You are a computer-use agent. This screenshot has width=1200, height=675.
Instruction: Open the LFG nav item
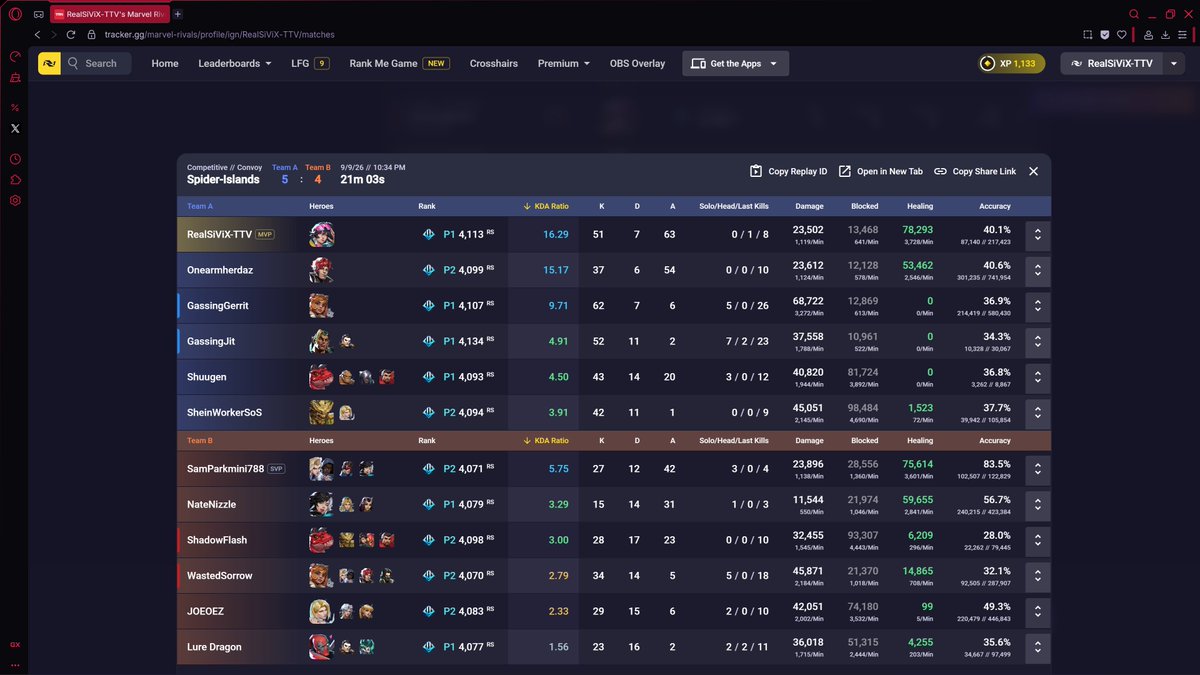coord(310,63)
